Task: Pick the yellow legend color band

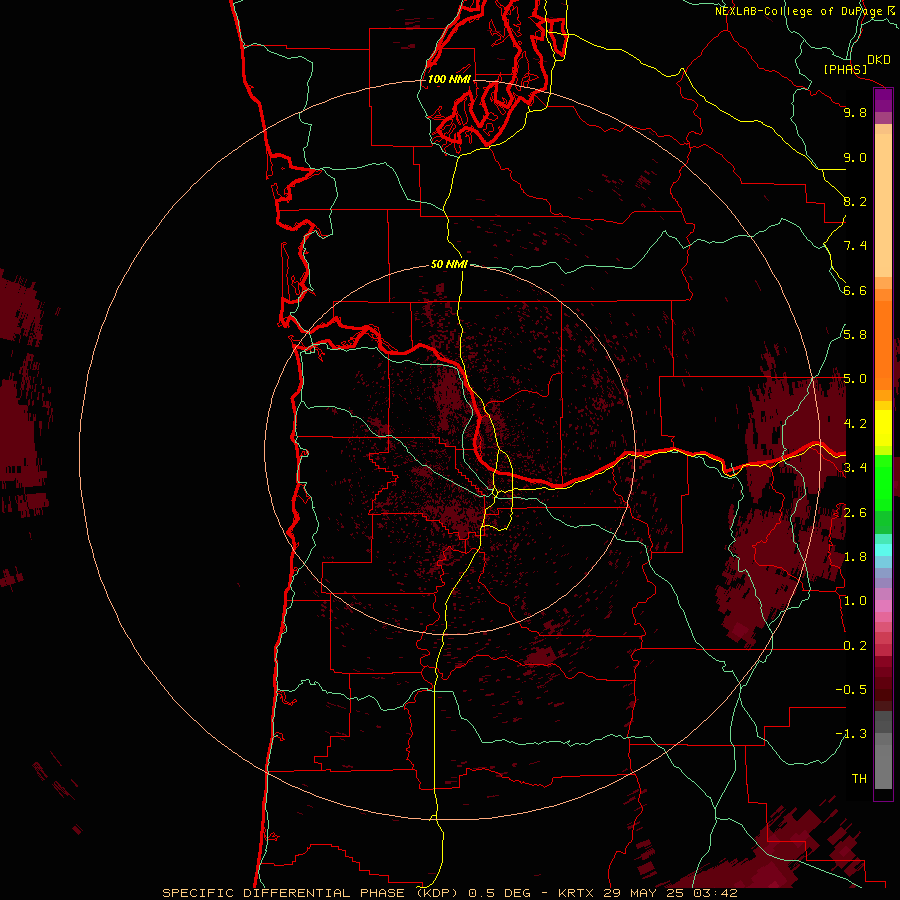Action: 883,428
